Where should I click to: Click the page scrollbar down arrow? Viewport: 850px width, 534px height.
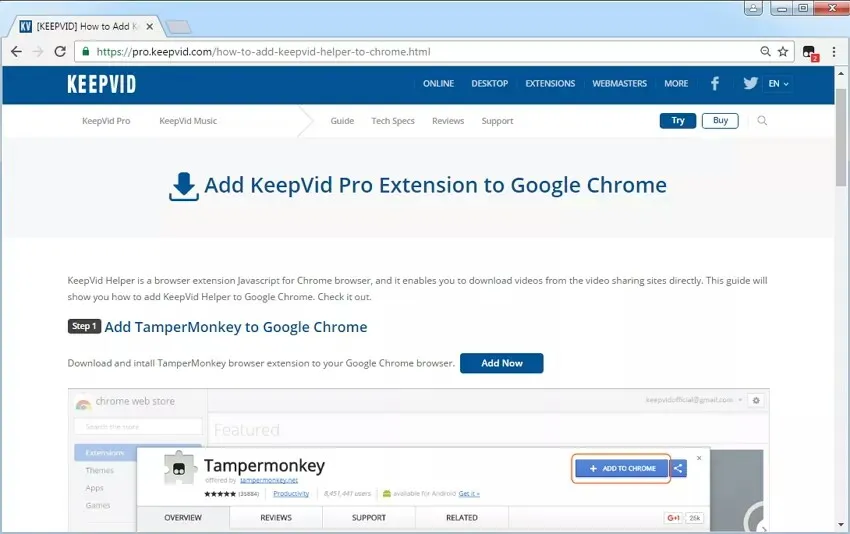tap(841, 525)
